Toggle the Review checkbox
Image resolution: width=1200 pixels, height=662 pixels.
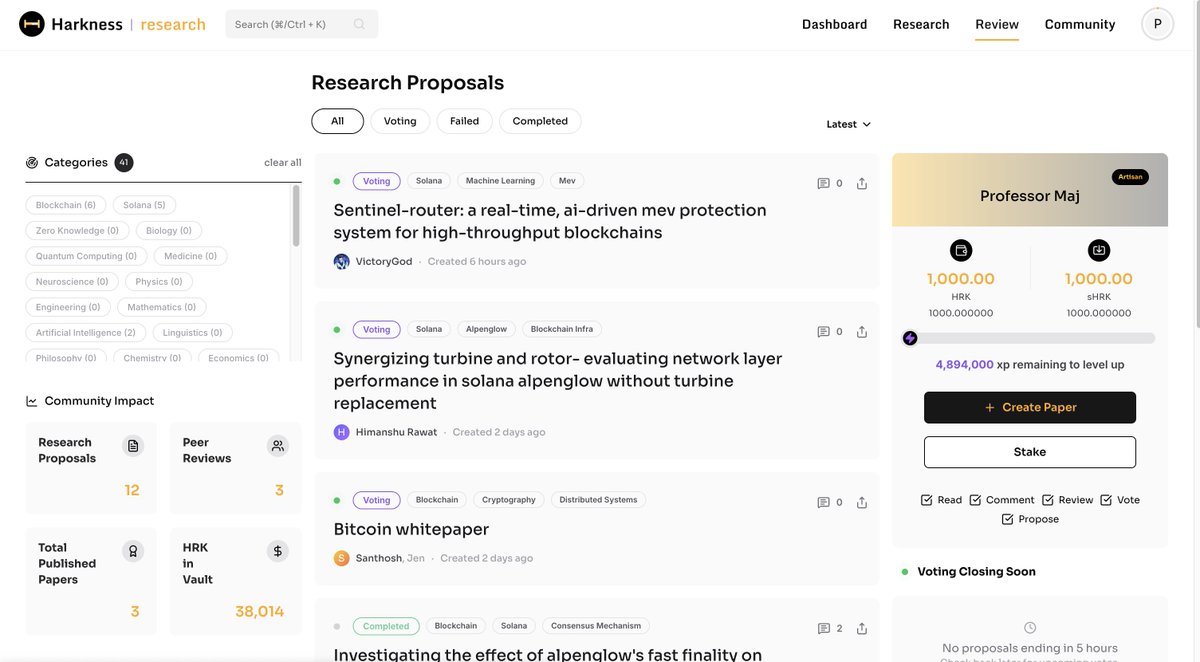point(1048,500)
